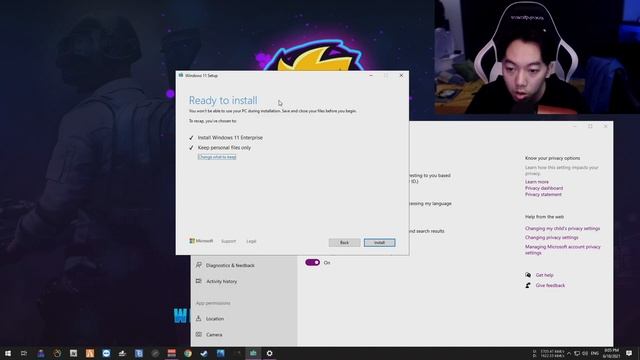Open Activity history in Settings sidebar
The image size is (640, 360).
click(221, 281)
